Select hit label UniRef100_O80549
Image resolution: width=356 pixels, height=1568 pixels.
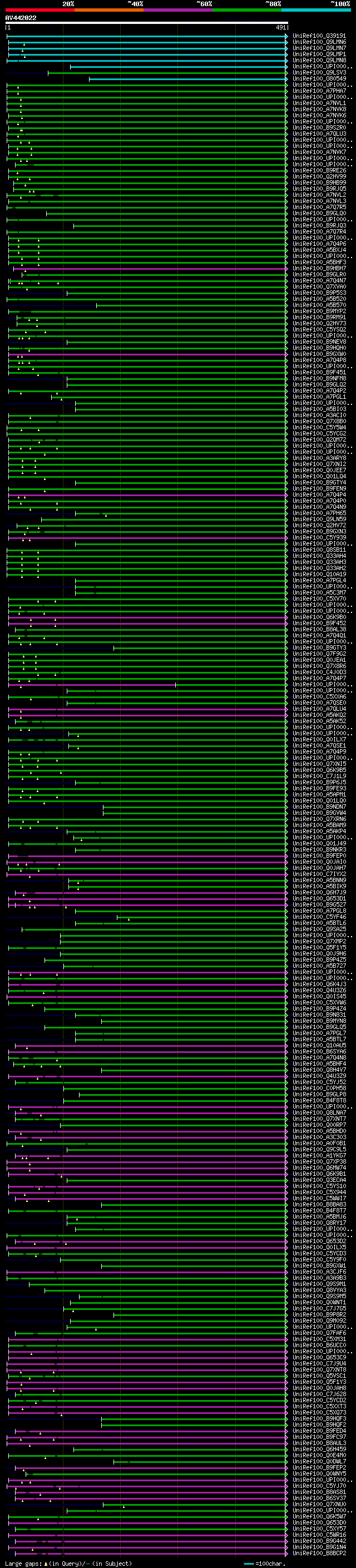pos(319,78)
